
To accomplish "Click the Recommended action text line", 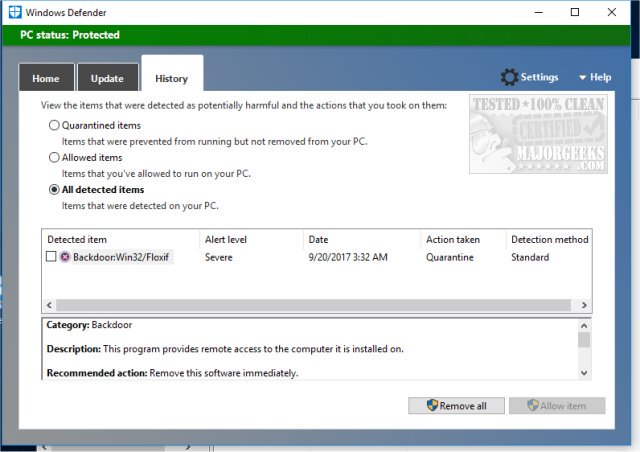I will click(x=173, y=373).
